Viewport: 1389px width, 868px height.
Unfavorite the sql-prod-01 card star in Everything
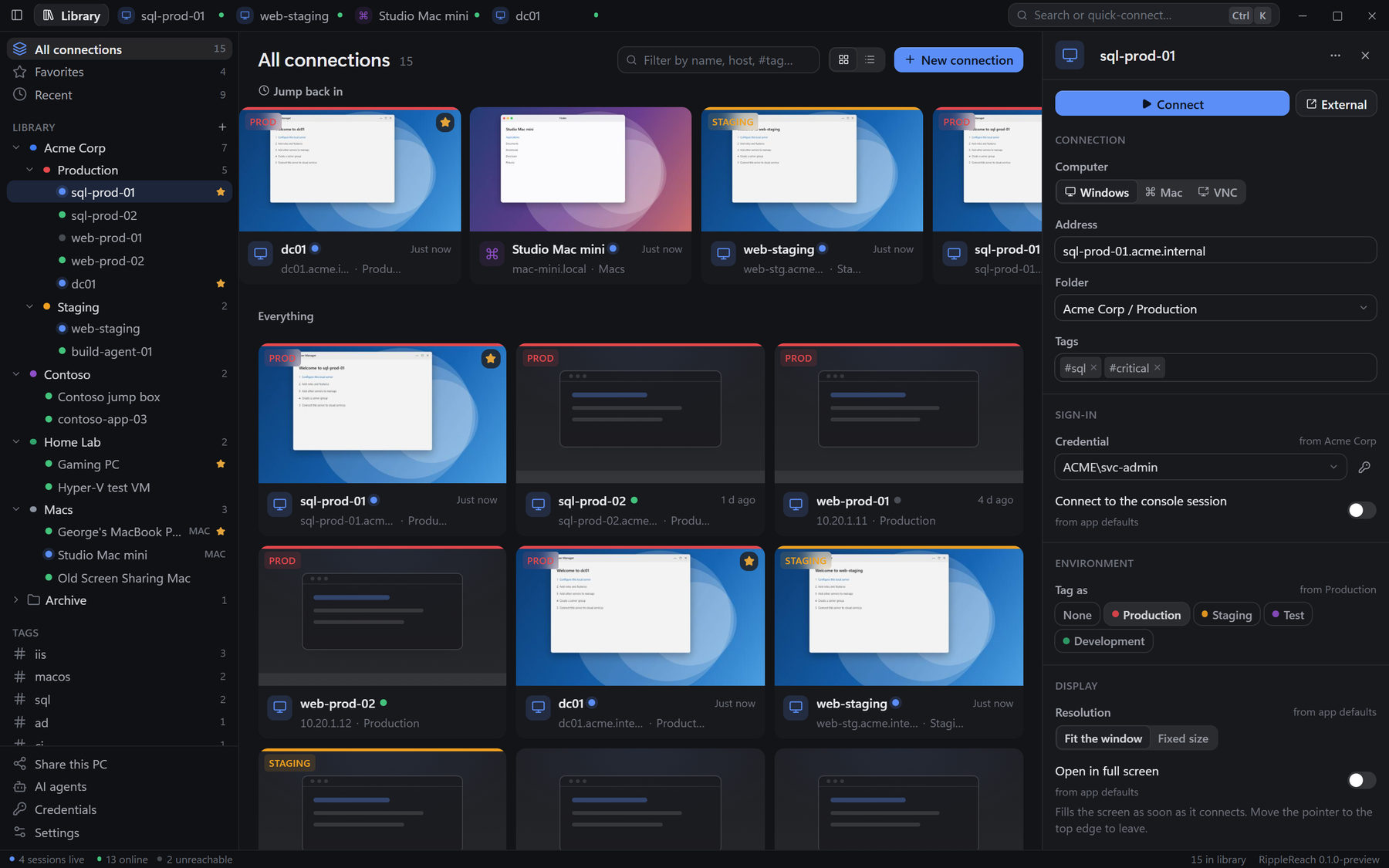tap(491, 359)
